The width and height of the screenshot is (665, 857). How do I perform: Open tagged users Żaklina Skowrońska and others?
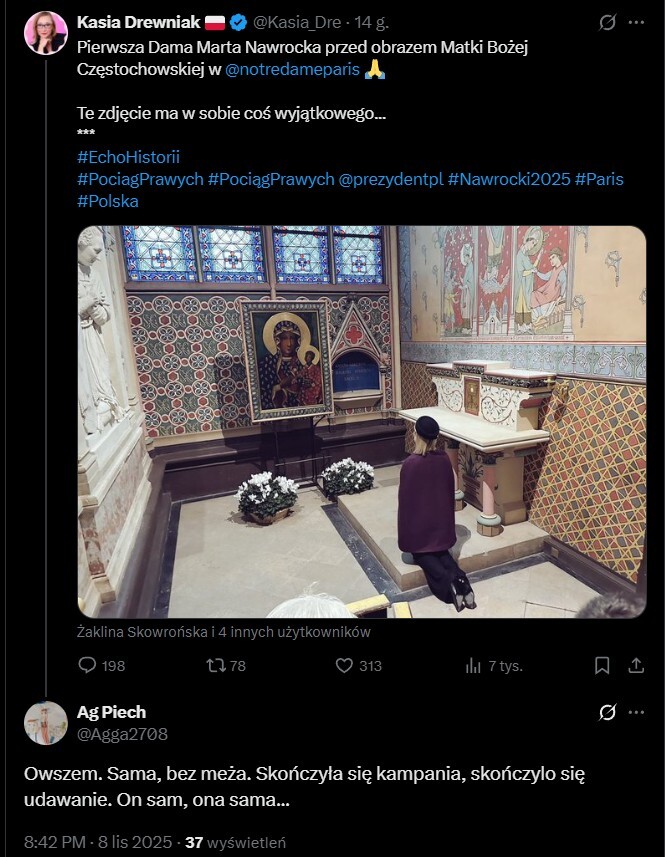point(223,632)
